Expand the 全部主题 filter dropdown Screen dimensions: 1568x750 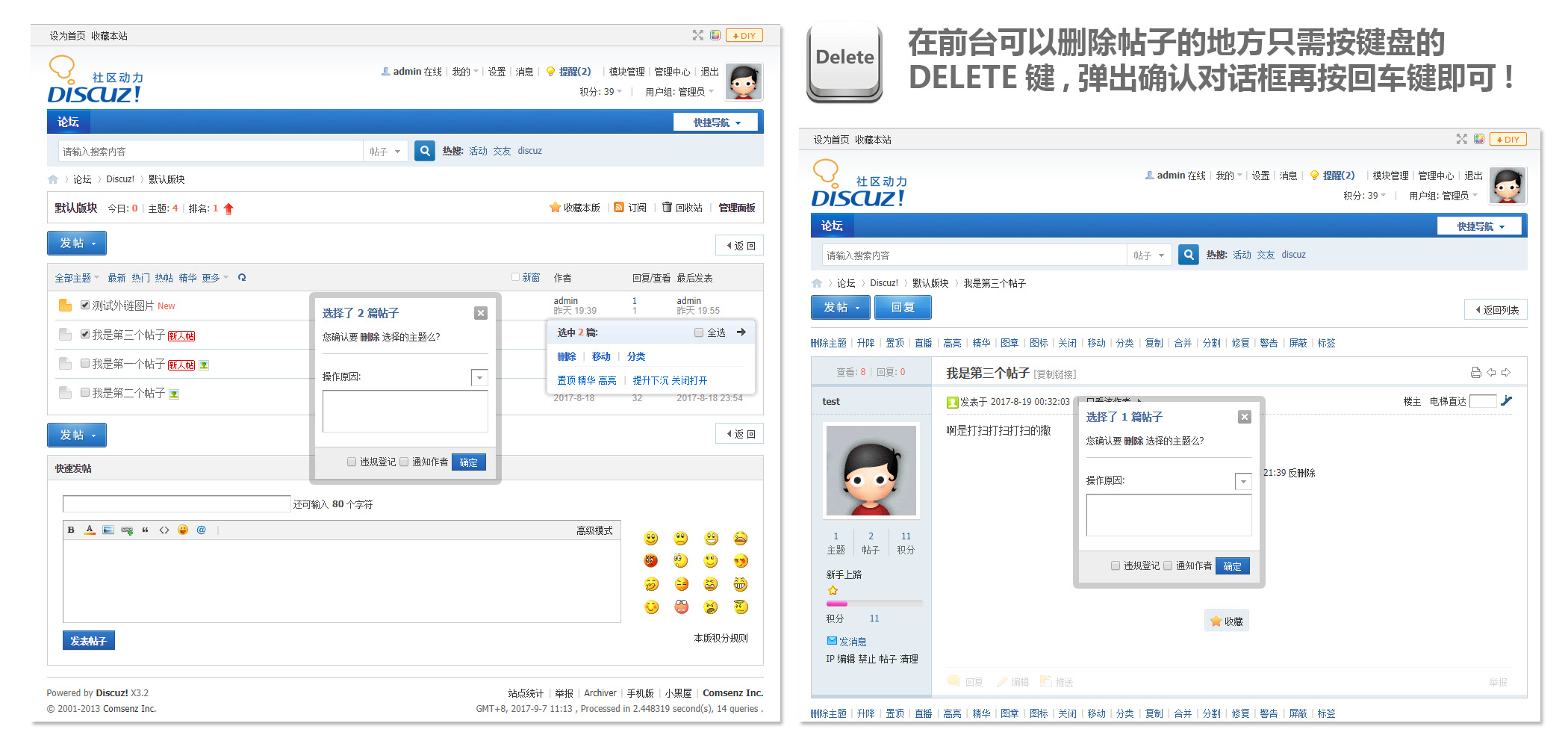coord(77,278)
